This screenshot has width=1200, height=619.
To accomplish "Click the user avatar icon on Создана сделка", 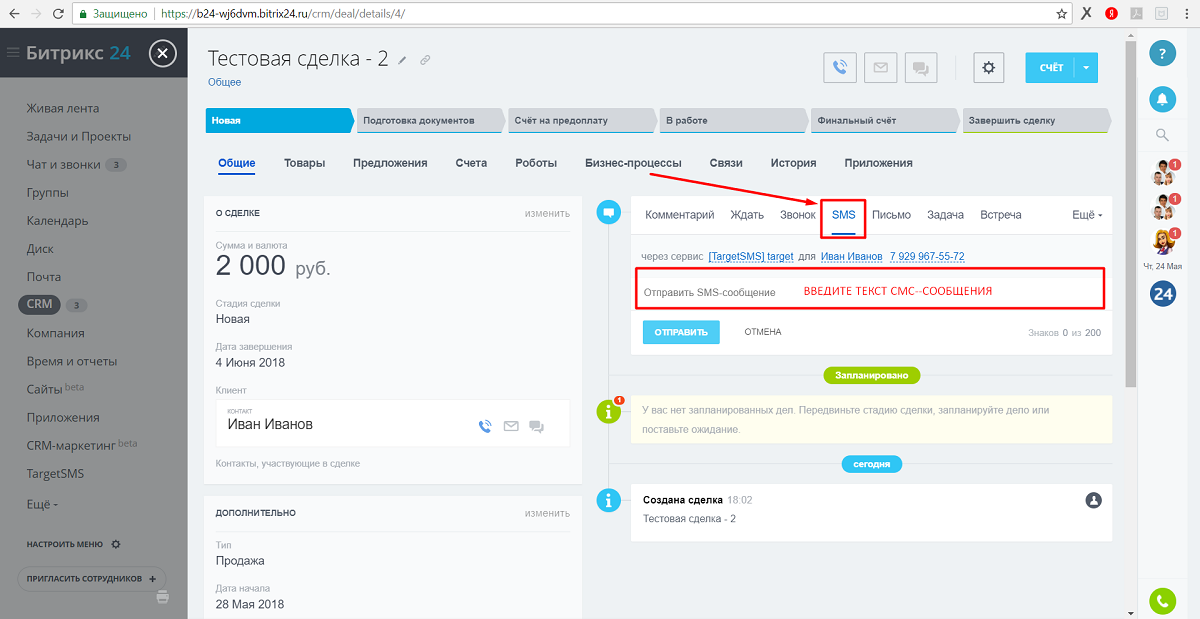I will (1093, 499).
